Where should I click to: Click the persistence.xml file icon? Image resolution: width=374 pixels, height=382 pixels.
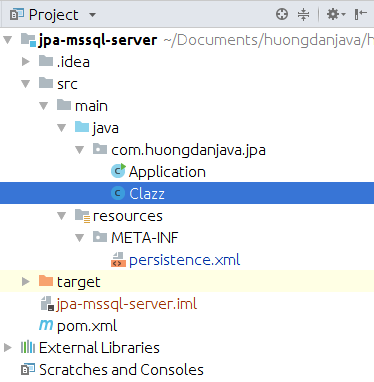[118, 260]
